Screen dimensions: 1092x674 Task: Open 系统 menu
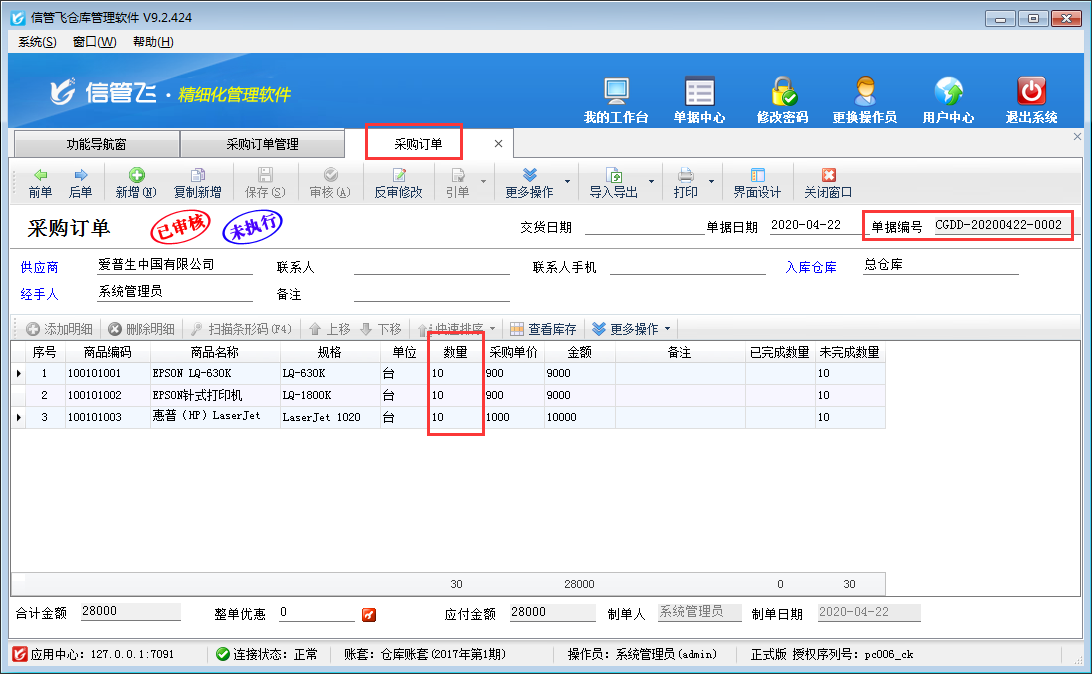pos(37,42)
